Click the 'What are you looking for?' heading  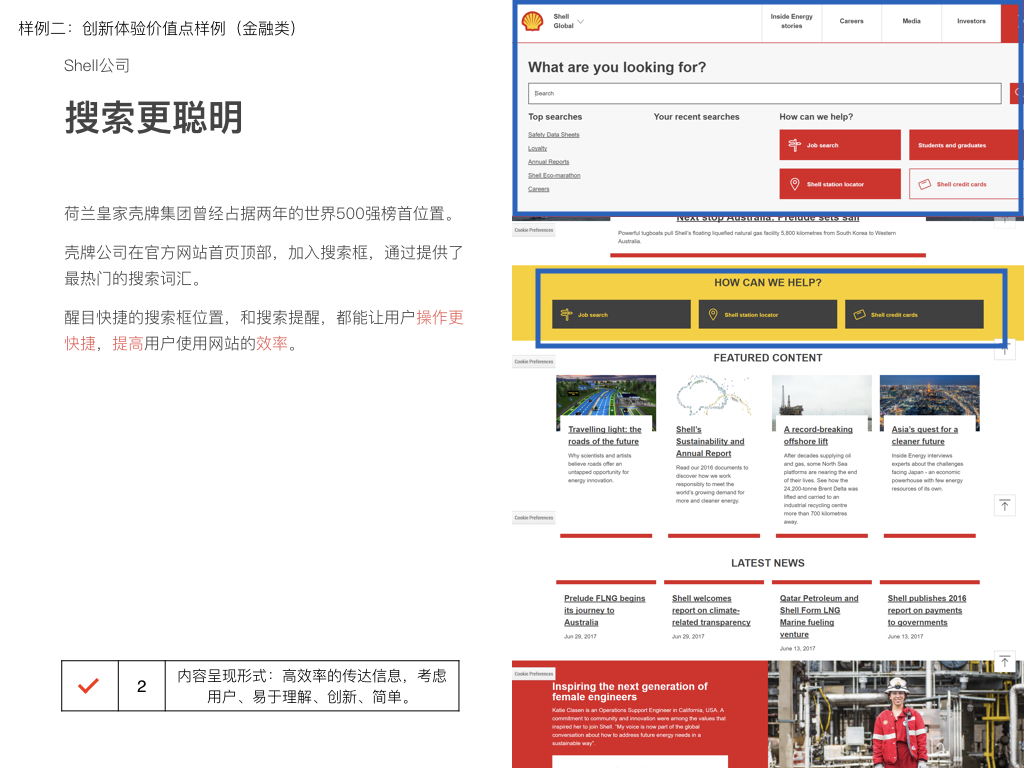(617, 67)
